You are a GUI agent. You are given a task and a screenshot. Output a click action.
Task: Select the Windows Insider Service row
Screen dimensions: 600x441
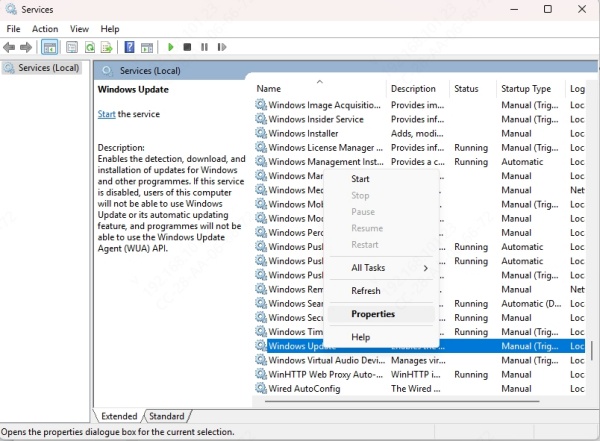[419, 119]
